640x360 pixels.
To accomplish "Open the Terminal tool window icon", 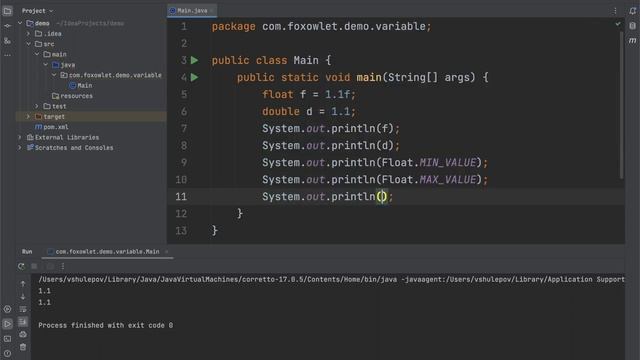I will click(x=7, y=339).
